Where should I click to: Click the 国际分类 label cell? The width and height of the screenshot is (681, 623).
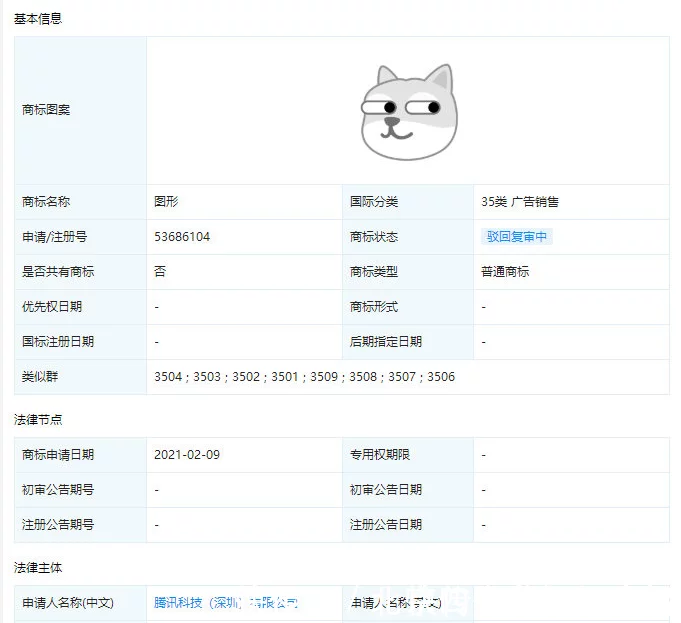pyautogui.click(x=408, y=202)
